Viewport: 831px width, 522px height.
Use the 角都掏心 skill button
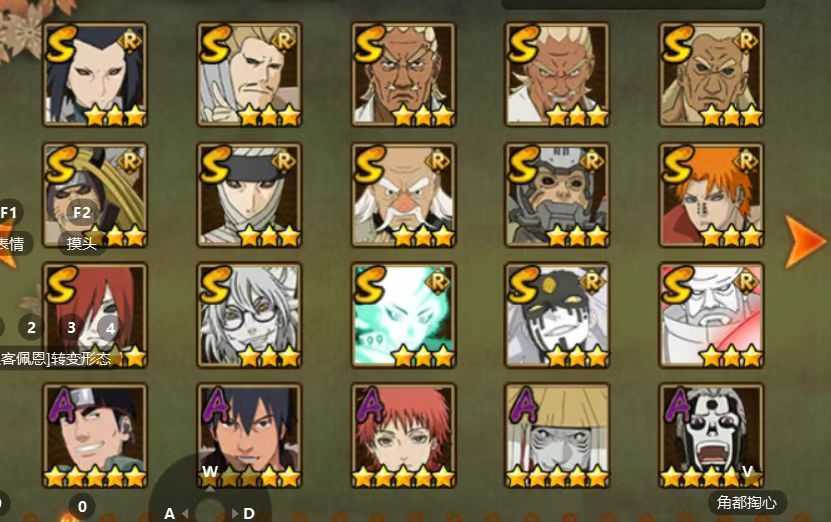(746, 502)
